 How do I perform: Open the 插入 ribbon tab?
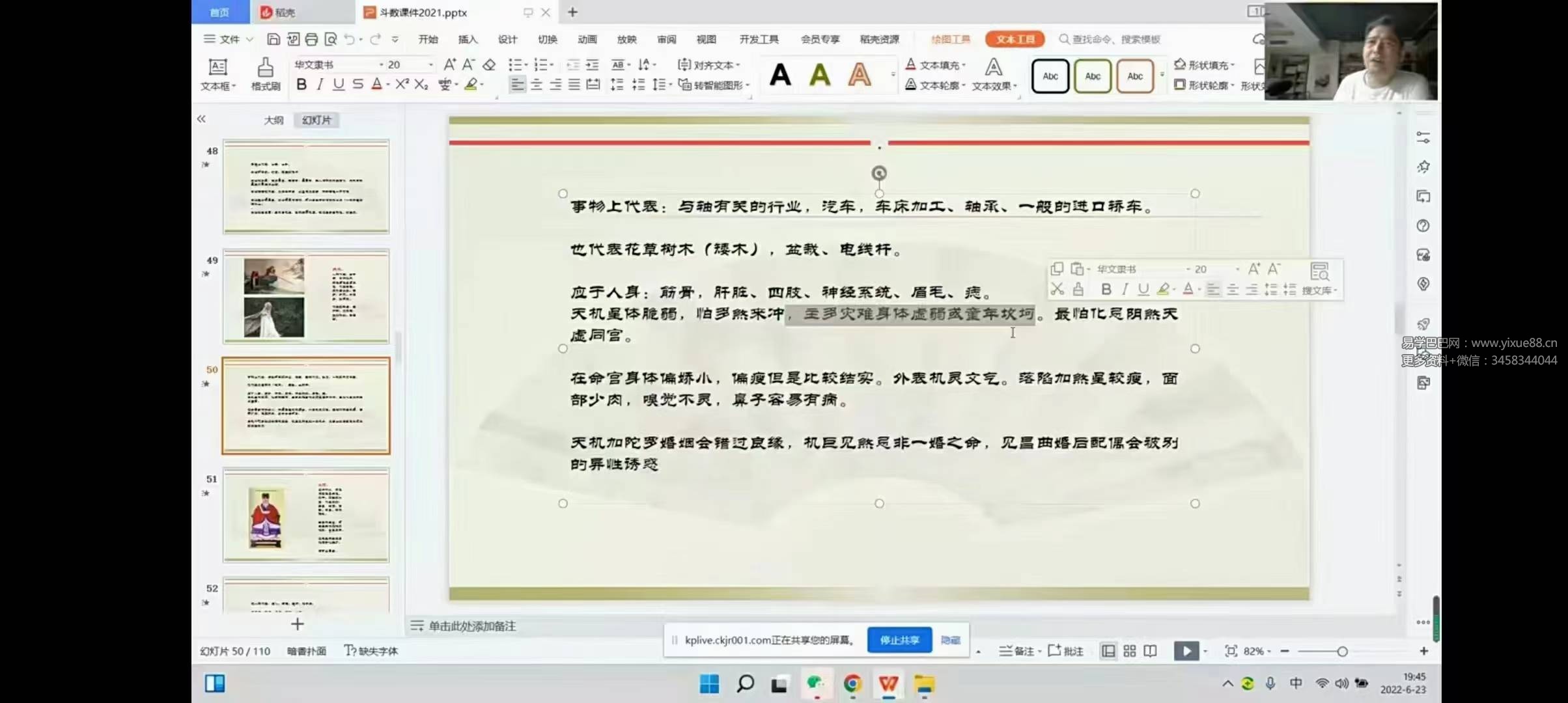(x=467, y=39)
